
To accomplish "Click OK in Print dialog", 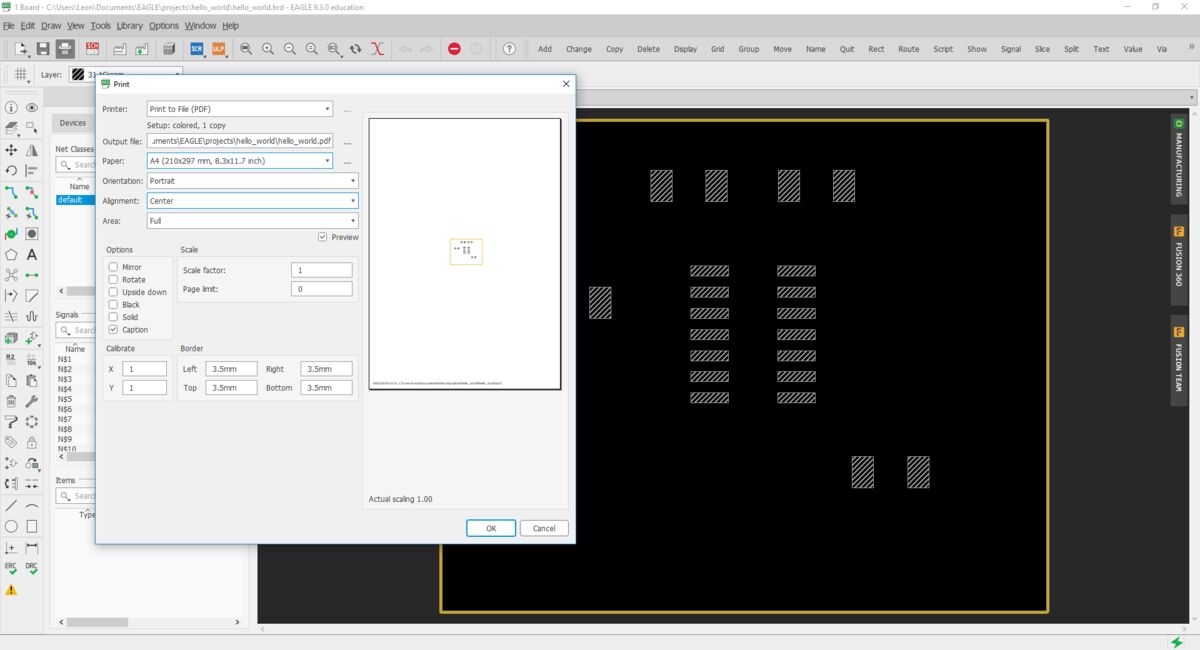I will 491,528.
